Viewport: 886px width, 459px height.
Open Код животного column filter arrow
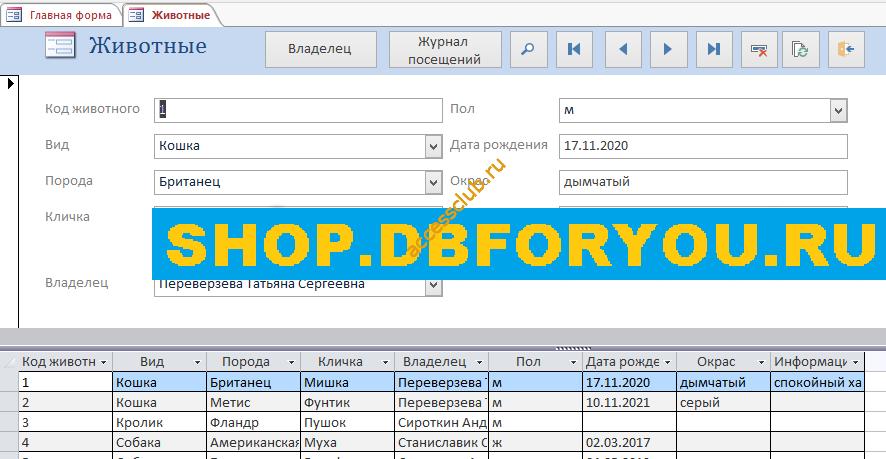[103, 362]
